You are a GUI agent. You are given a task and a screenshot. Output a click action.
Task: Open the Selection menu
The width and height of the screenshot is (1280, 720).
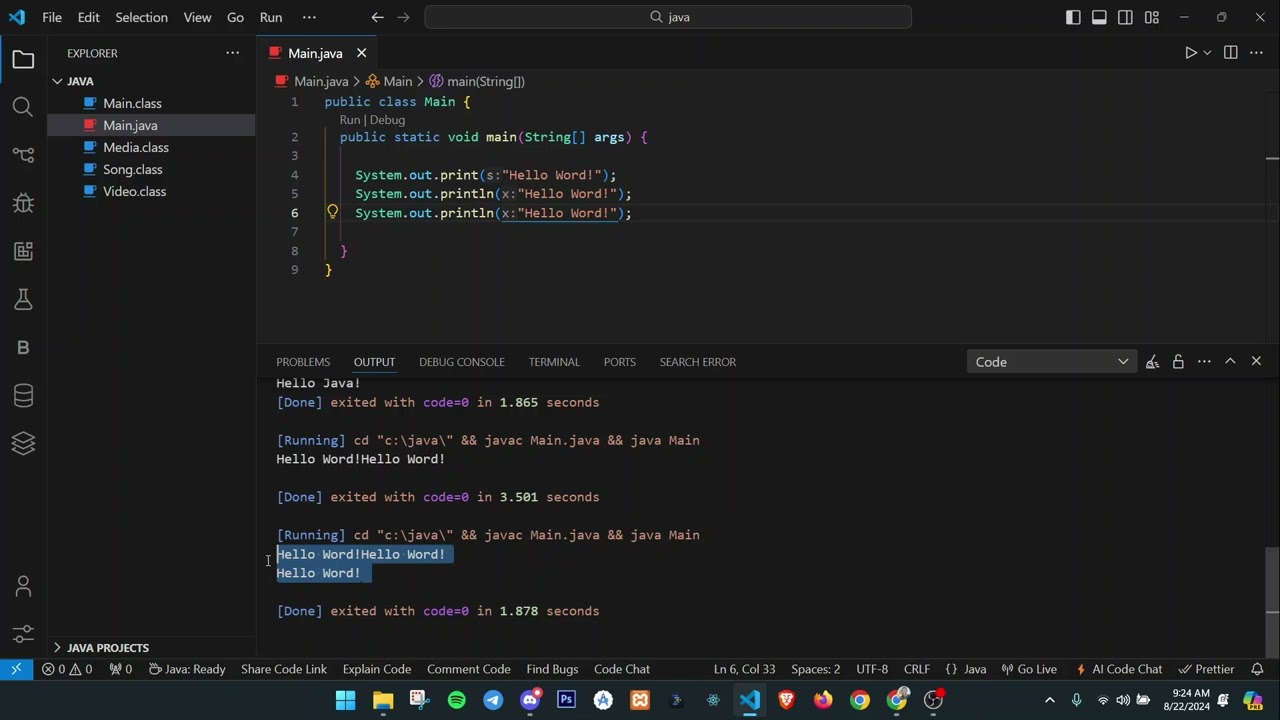141,17
